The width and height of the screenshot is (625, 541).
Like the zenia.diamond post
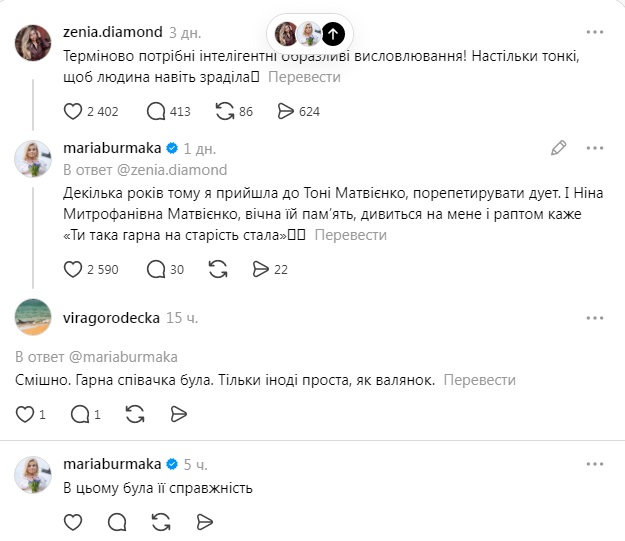coord(72,111)
